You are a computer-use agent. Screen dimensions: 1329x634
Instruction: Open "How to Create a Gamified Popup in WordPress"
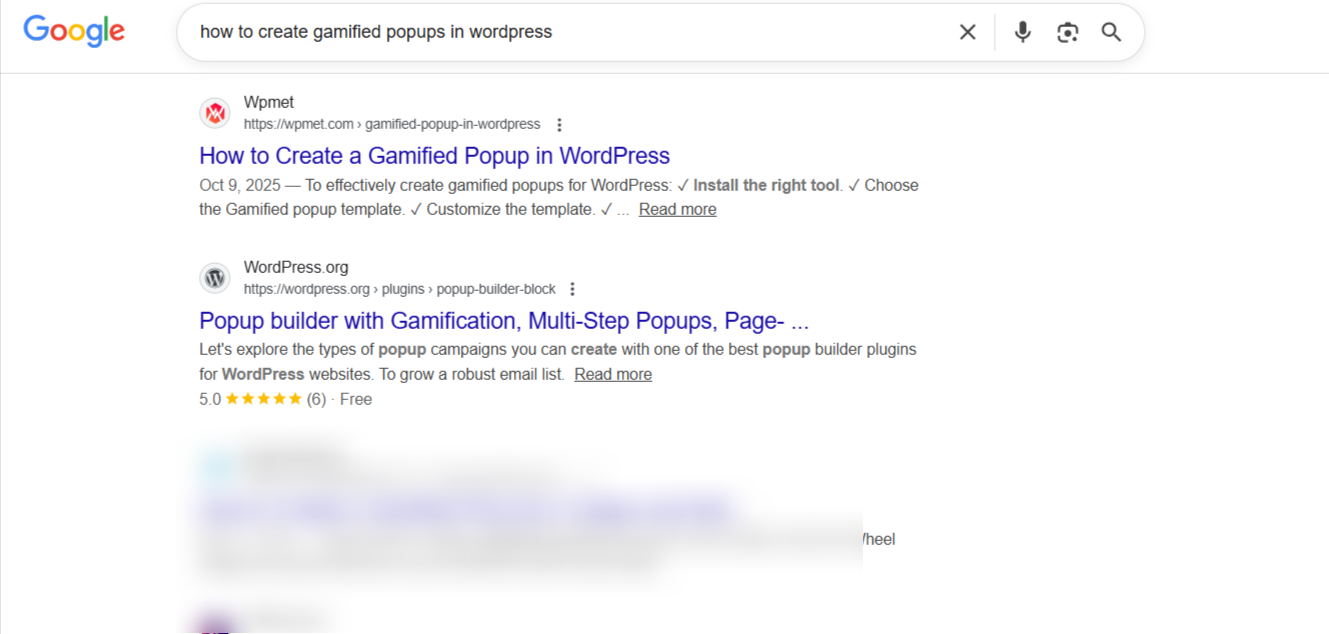[433, 155]
